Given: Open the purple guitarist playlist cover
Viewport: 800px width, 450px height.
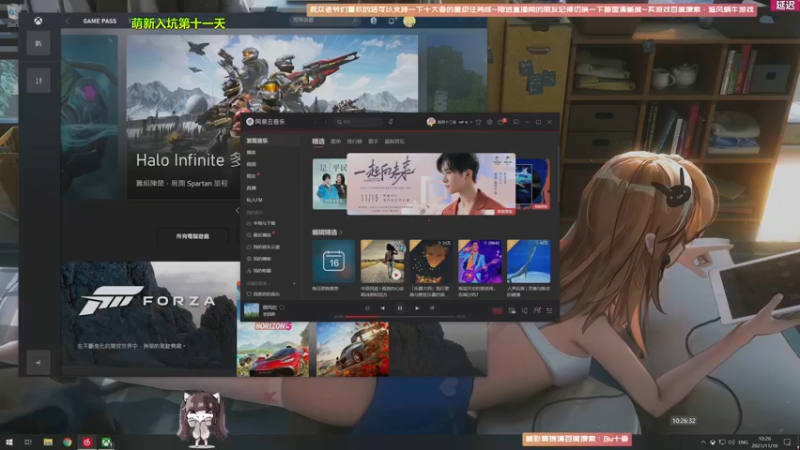Looking at the screenshot, I should 480,262.
